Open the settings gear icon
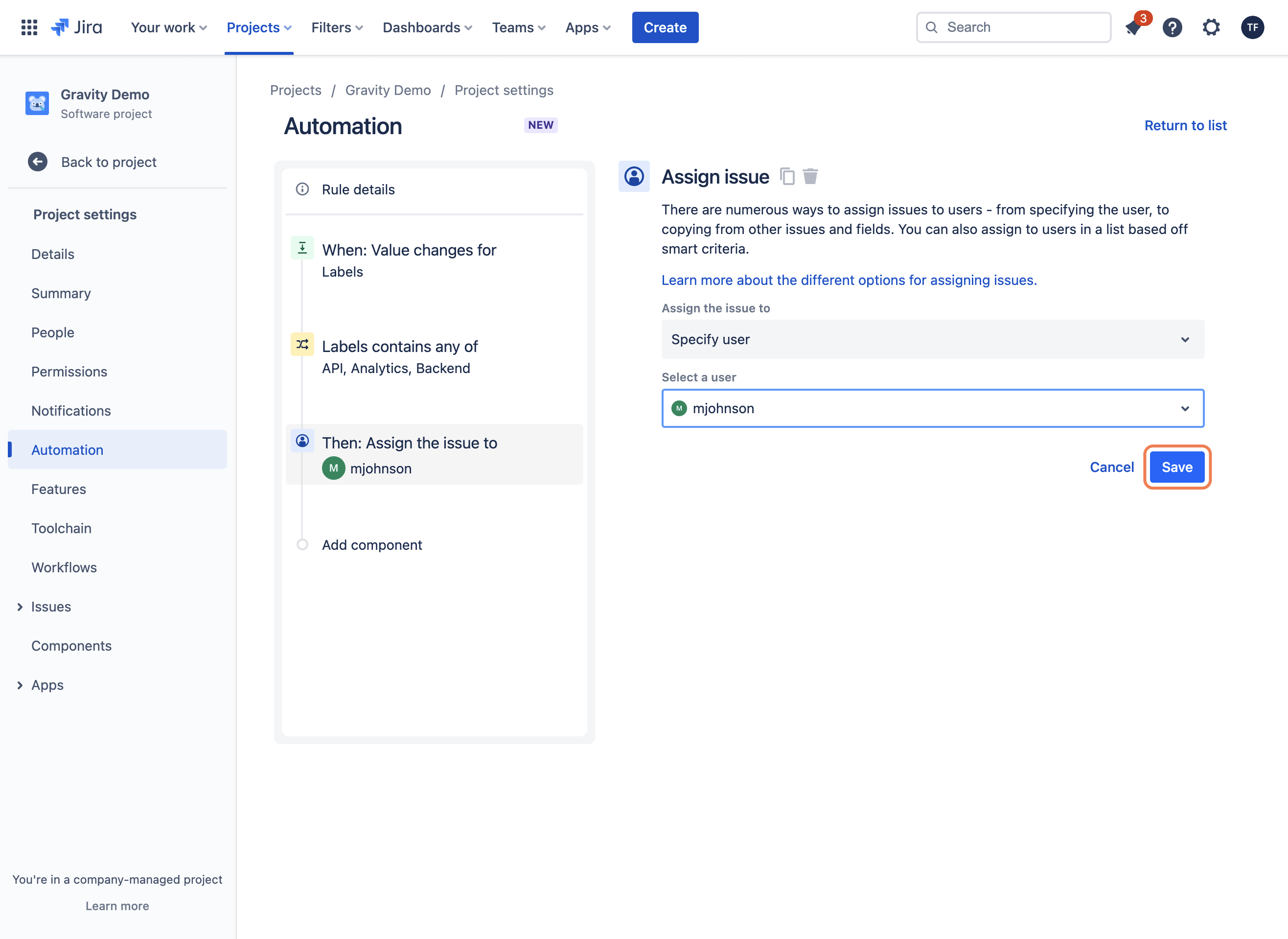Screen dimensions: 1288x939 tap(1211, 27)
